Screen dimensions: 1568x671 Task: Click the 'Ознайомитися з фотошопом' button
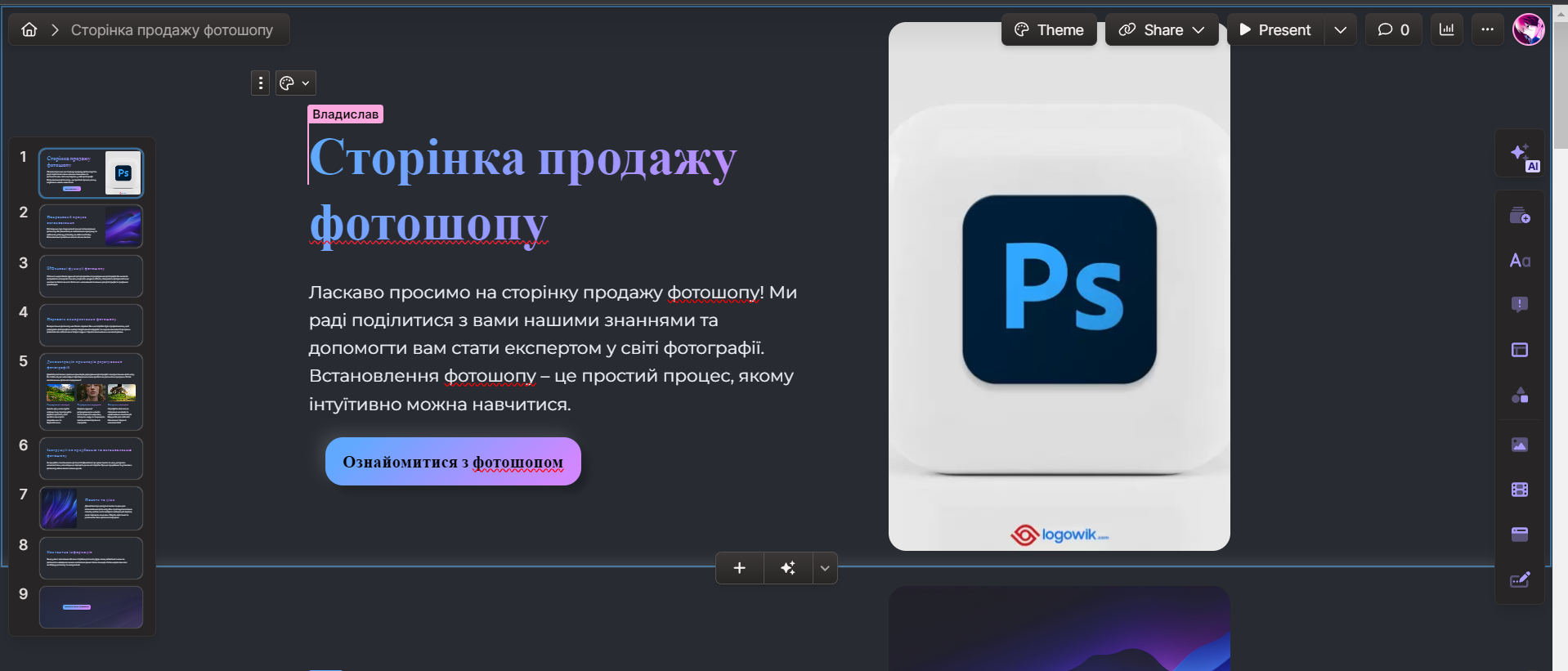453,462
